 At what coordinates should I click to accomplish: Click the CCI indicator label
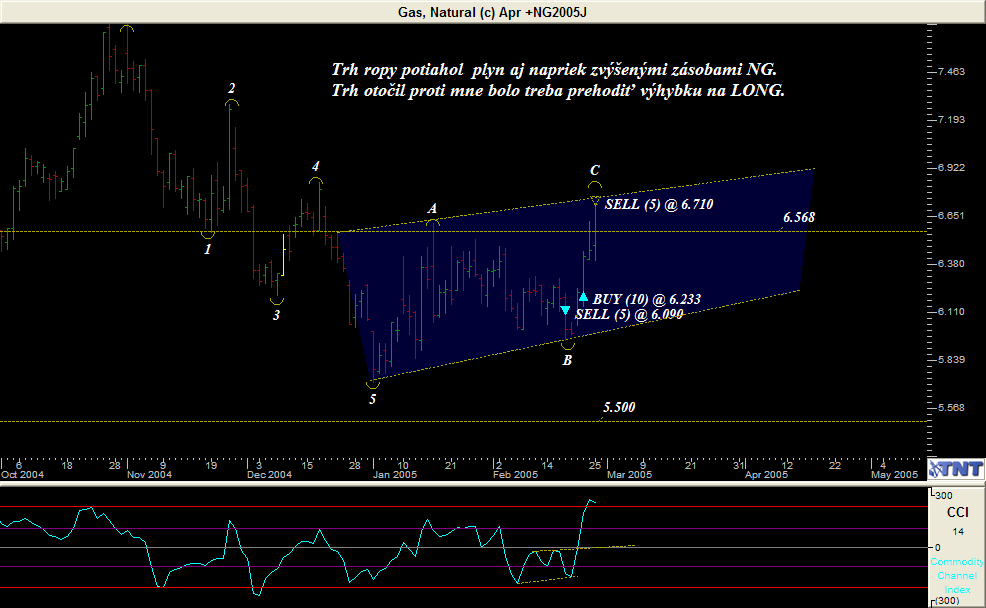click(958, 512)
